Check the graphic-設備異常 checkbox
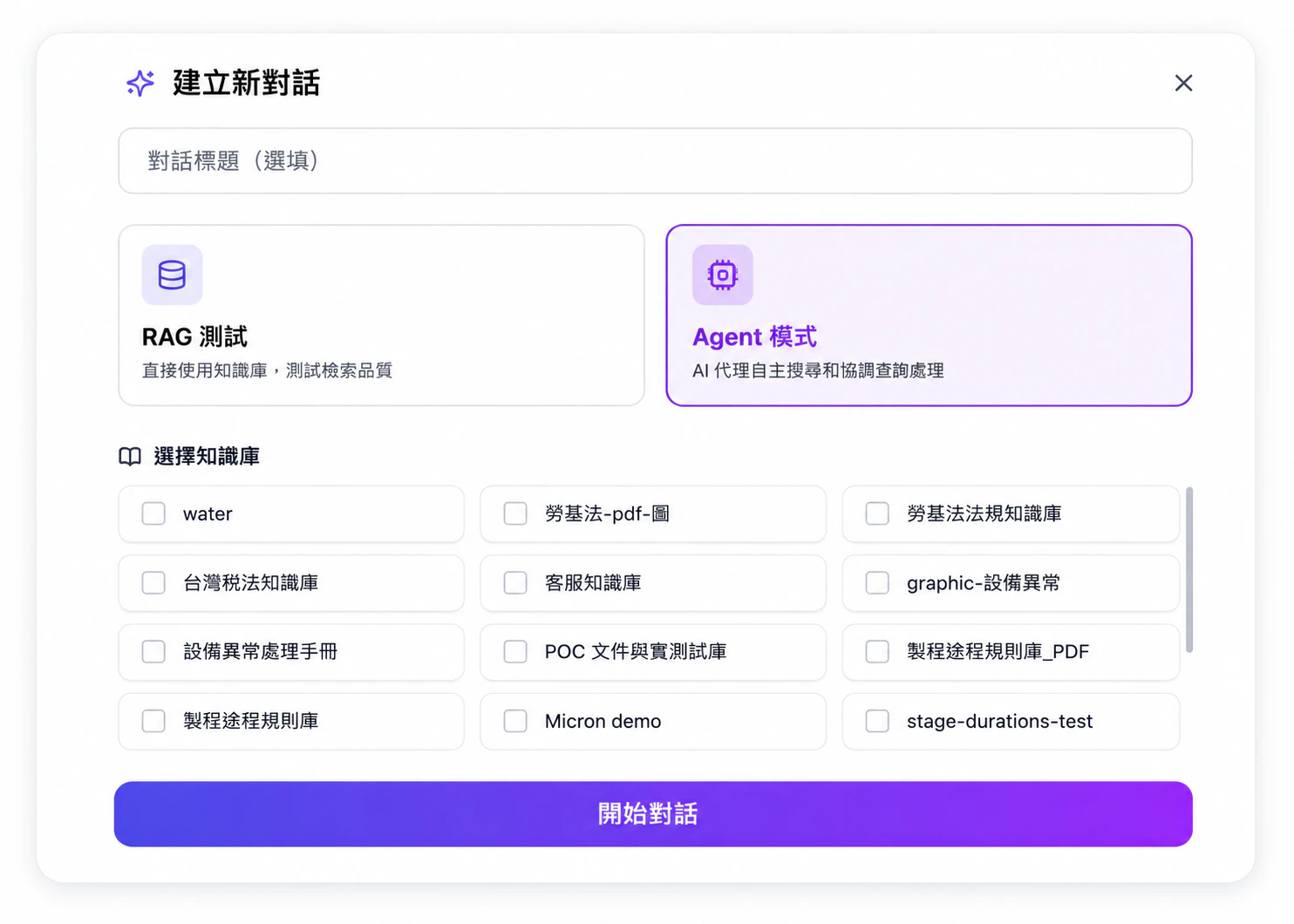This screenshot has width=1294, height=924. 877,582
